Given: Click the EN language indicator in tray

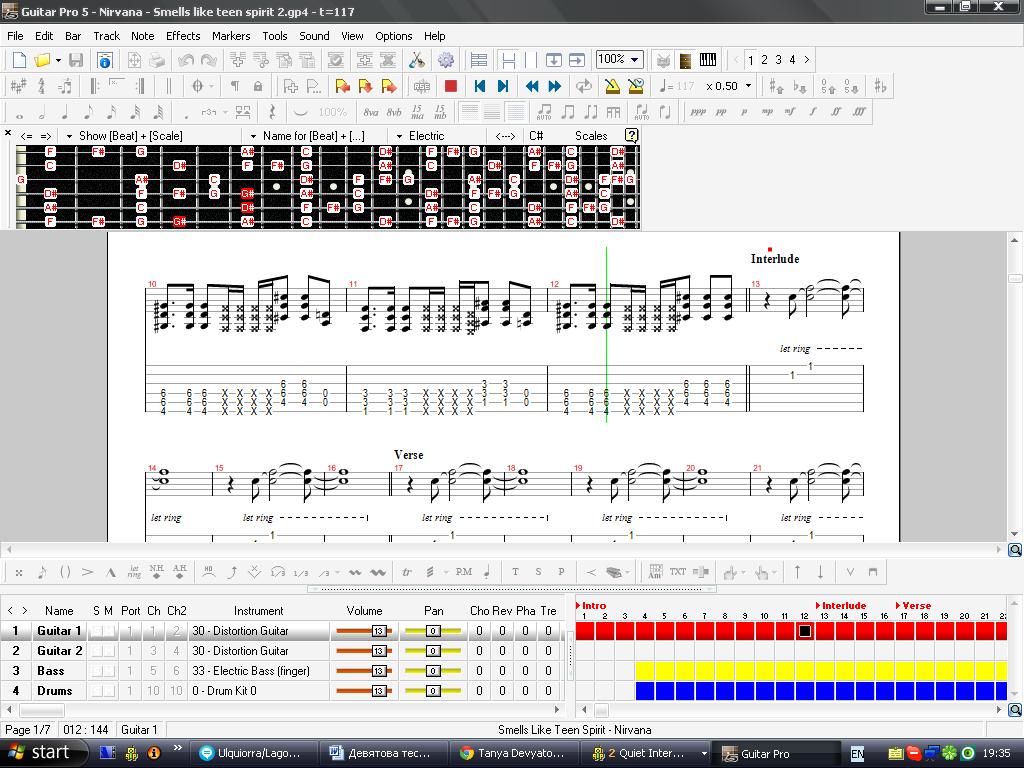Looking at the screenshot, I should coord(857,754).
